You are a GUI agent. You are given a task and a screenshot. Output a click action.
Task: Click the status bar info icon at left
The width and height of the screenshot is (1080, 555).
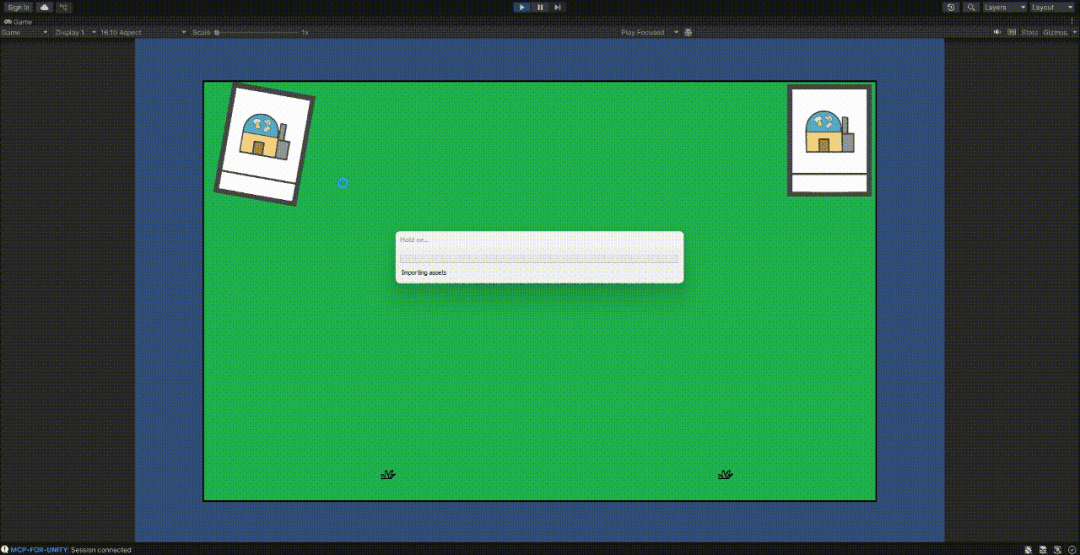pyautogui.click(x=5, y=549)
